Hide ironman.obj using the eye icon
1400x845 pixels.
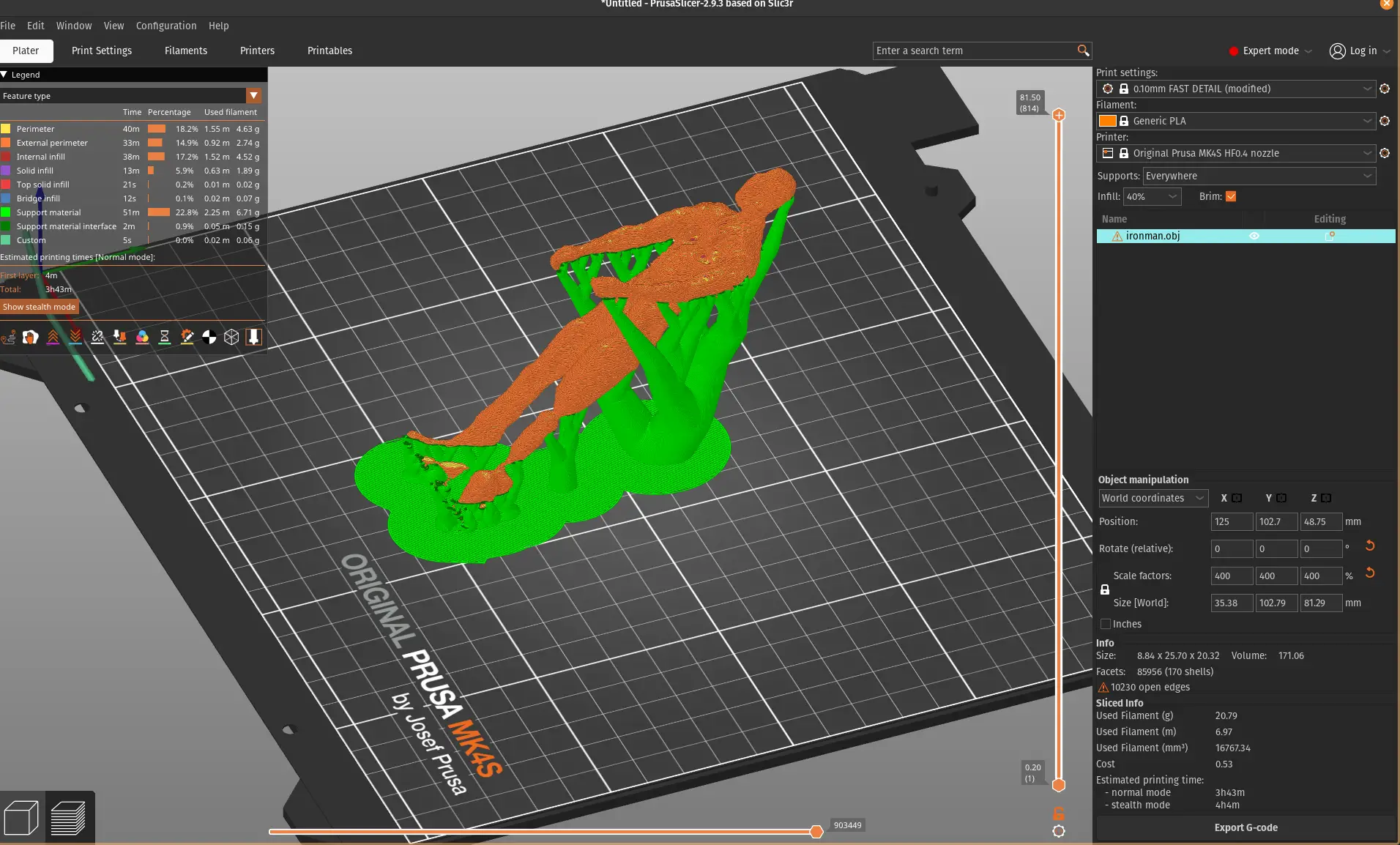pos(1254,236)
